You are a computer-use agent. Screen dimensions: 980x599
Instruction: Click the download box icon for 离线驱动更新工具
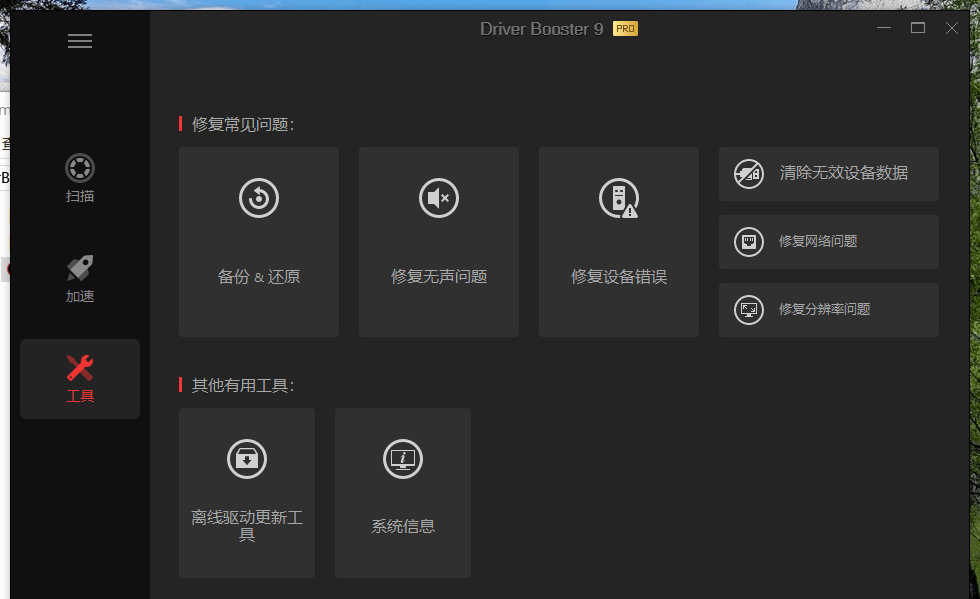pos(247,459)
